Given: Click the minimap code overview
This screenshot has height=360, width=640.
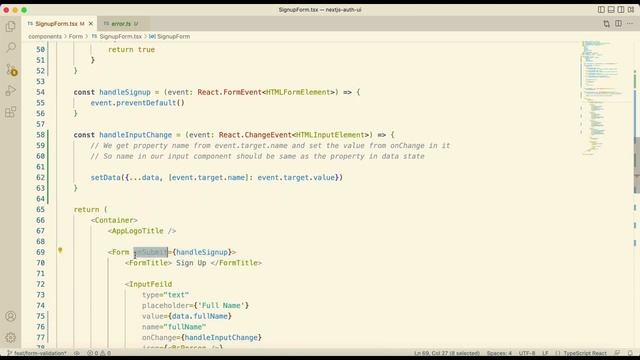Looking at the screenshot, I should point(606,98).
